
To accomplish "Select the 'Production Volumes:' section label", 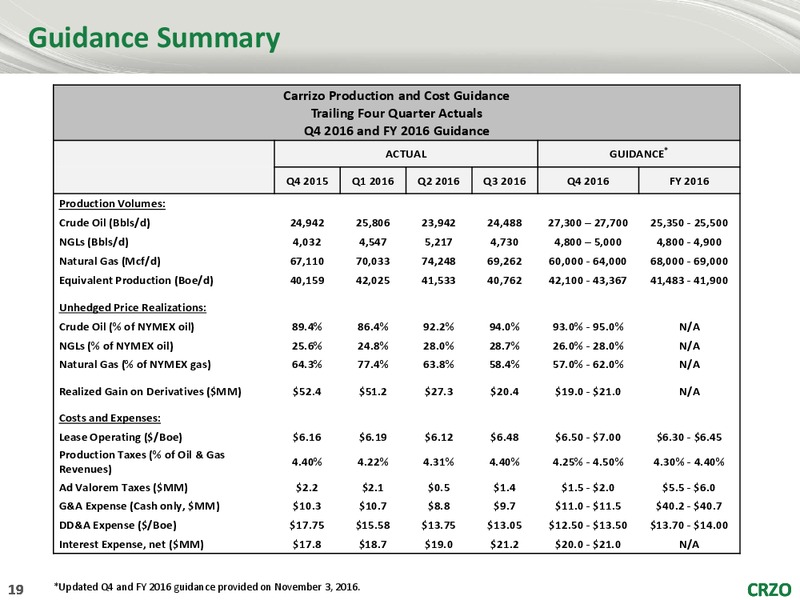I will coord(112,204).
